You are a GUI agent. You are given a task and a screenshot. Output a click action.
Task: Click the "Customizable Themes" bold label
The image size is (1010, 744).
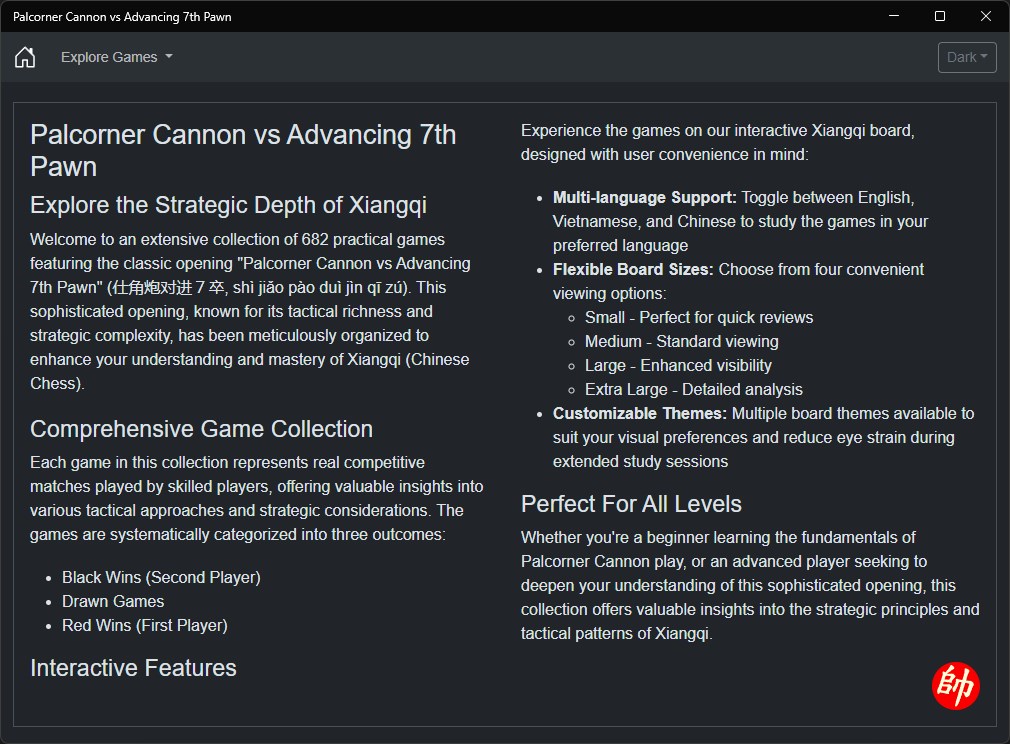click(640, 413)
